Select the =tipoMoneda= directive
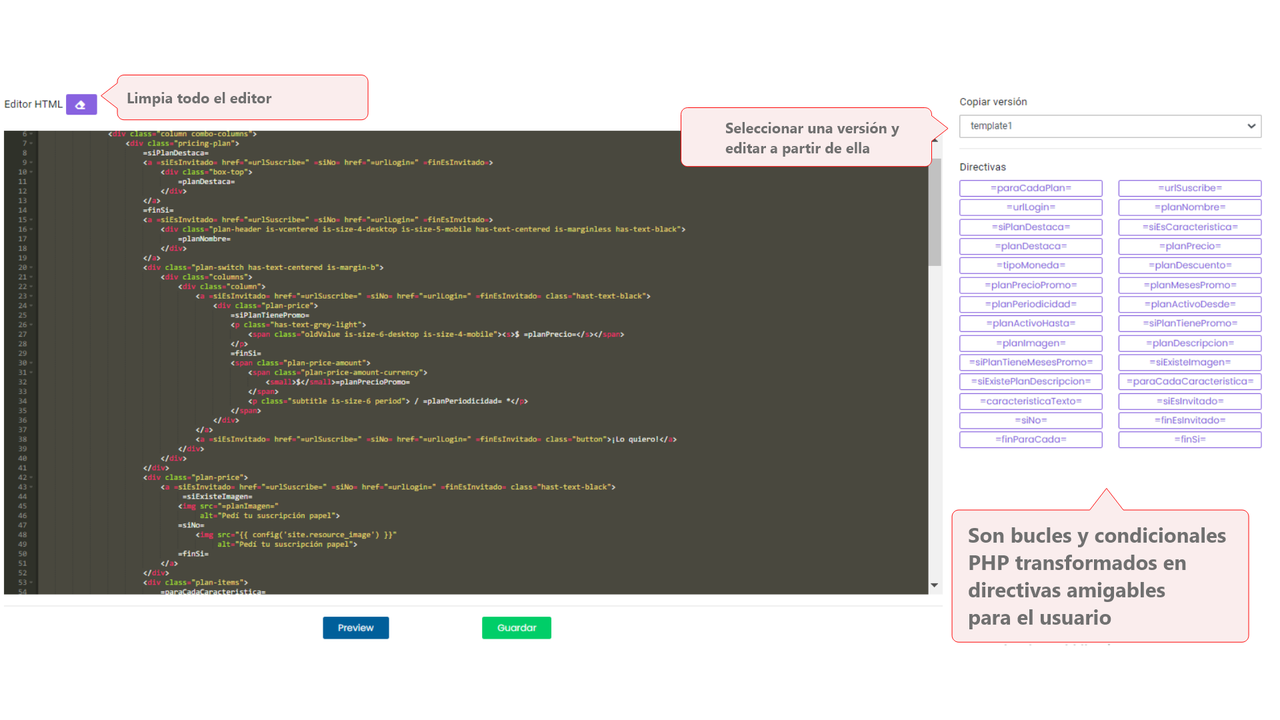Screen dimensions: 1280x720 click(1031, 265)
